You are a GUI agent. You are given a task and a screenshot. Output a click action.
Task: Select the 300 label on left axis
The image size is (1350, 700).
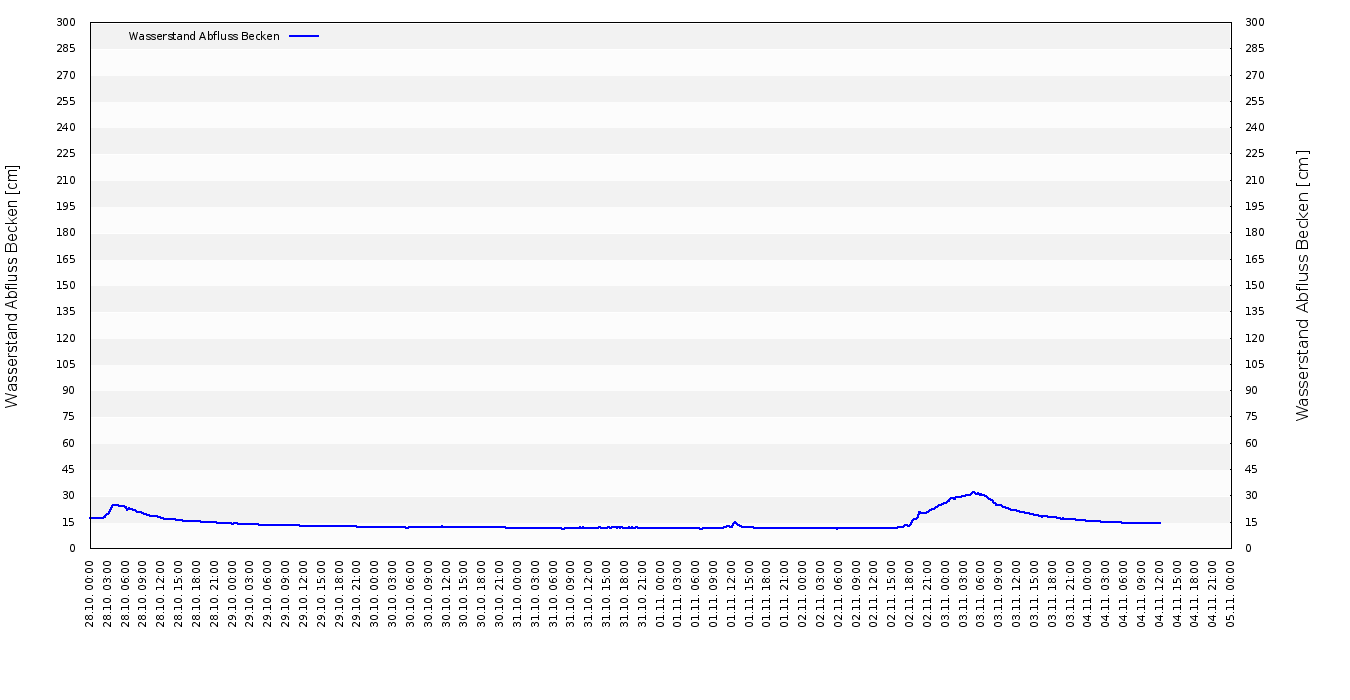click(66, 23)
